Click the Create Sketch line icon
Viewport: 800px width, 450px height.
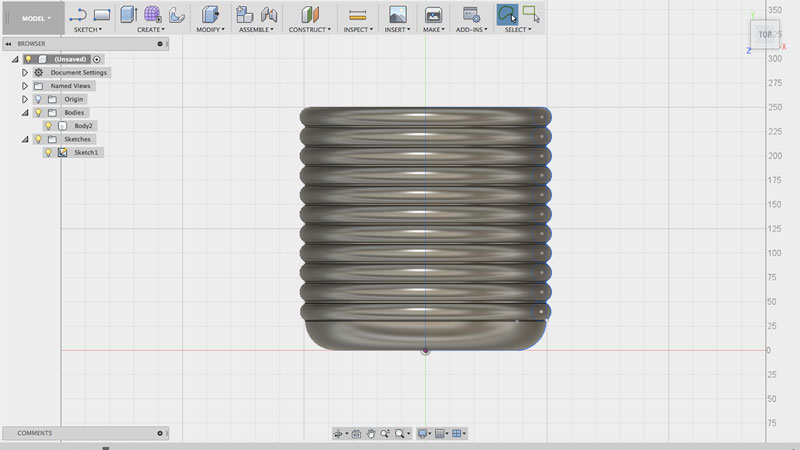(x=79, y=14)
